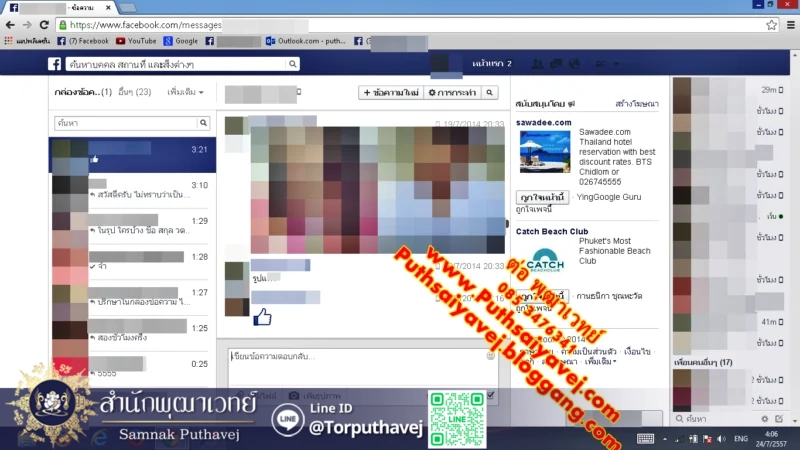Select the กล่องข้อความ inbox tab

(x=82, y=92)
